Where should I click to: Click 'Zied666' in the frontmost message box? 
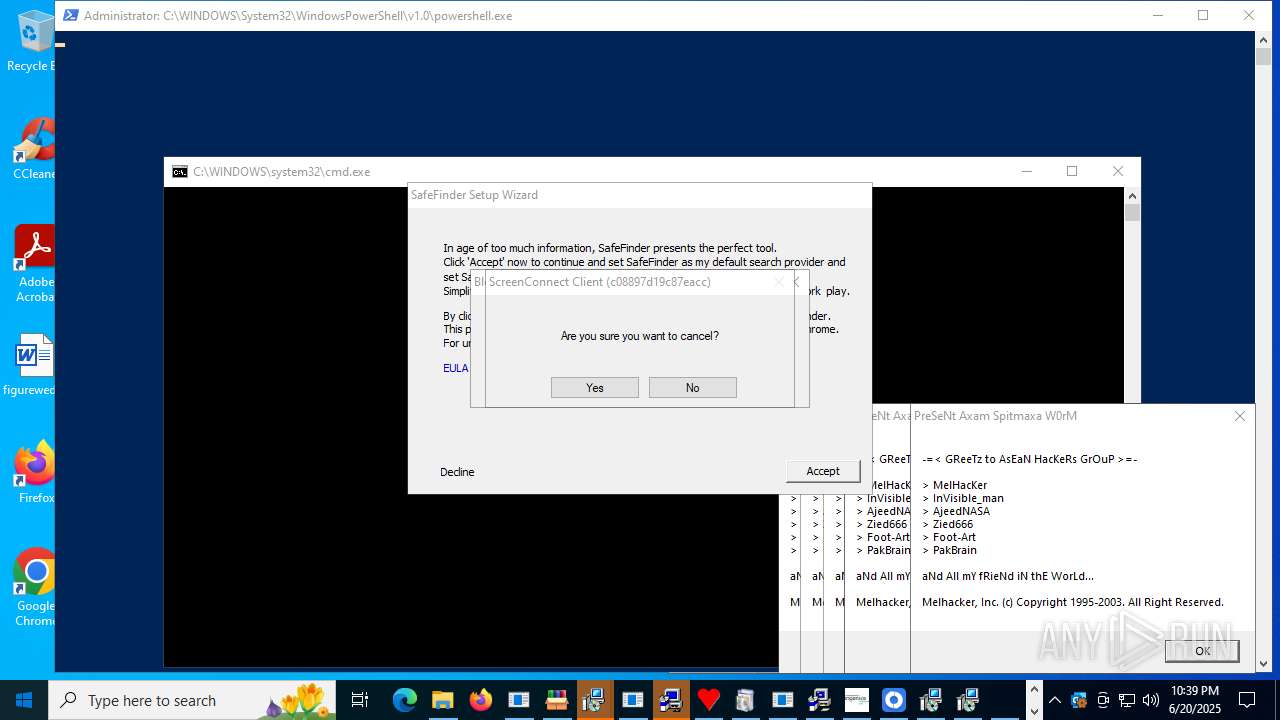[x=953, y=524]
